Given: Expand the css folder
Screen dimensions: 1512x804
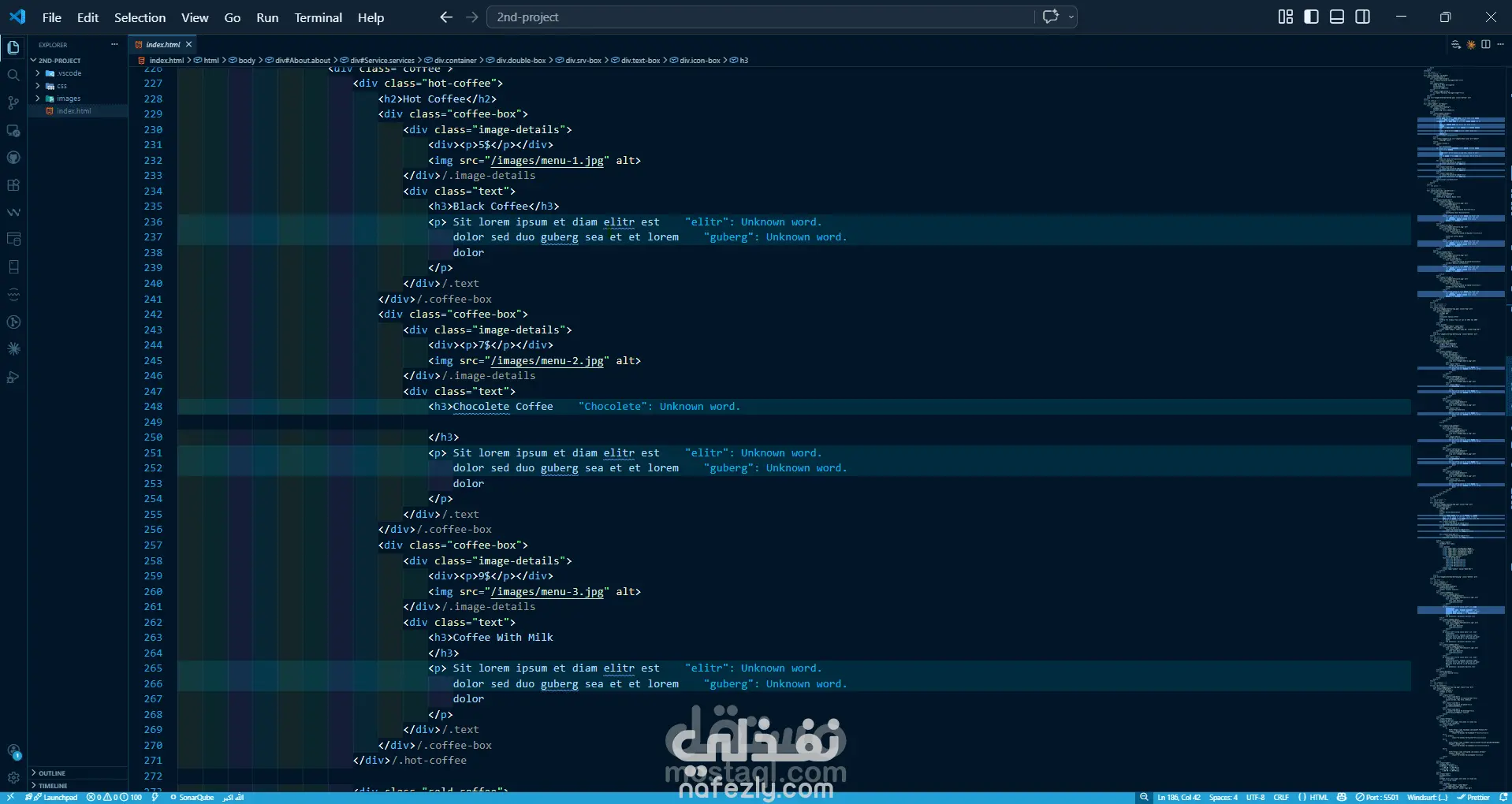Looking at the screenshot, I should (x=77, y=86).
